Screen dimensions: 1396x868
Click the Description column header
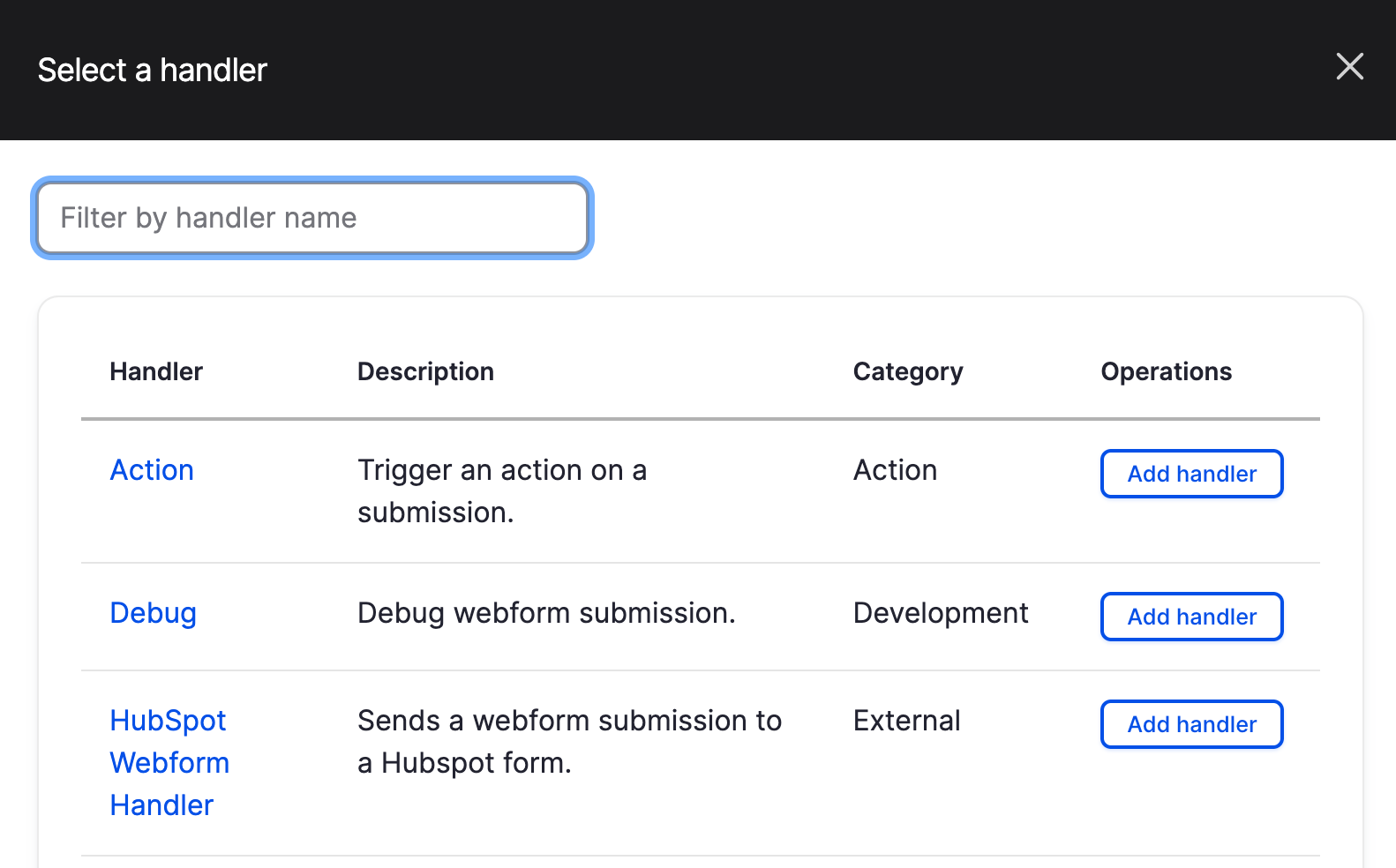425,372
